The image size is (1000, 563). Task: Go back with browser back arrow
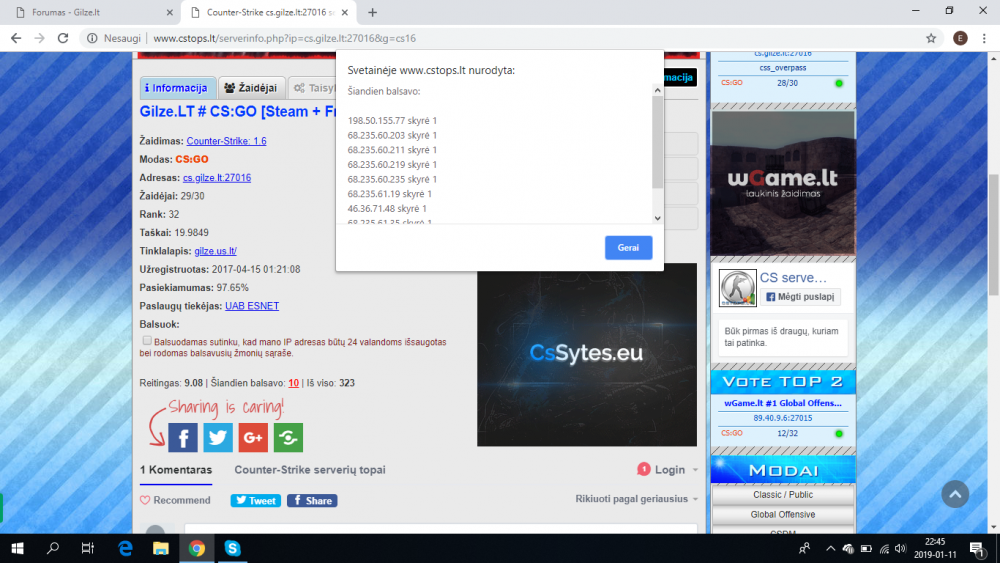pos(16,38)
